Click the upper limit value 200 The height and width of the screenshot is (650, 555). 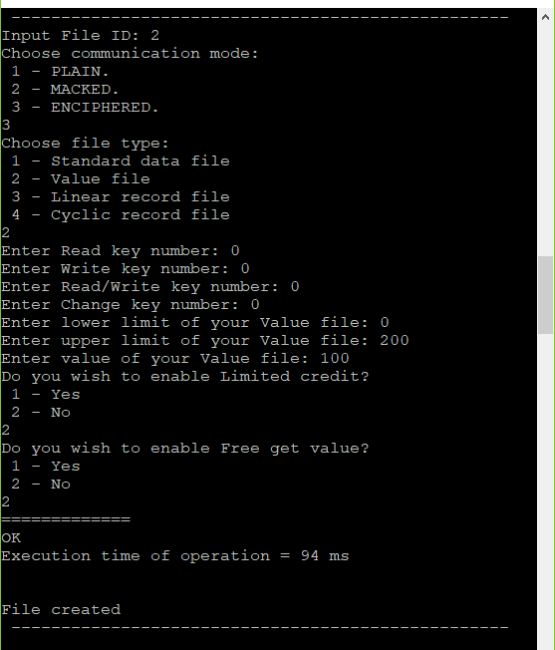(394, 340)
